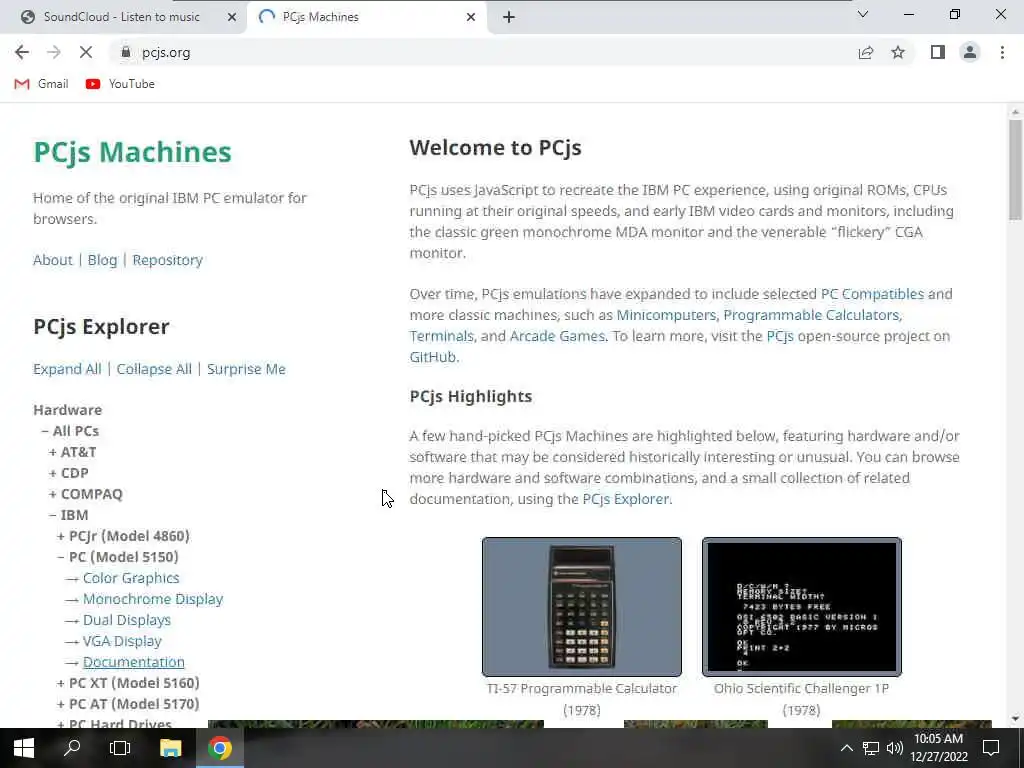Open the volume control icon
This screenshot has height=768, width=1024.
coord(895,748)
